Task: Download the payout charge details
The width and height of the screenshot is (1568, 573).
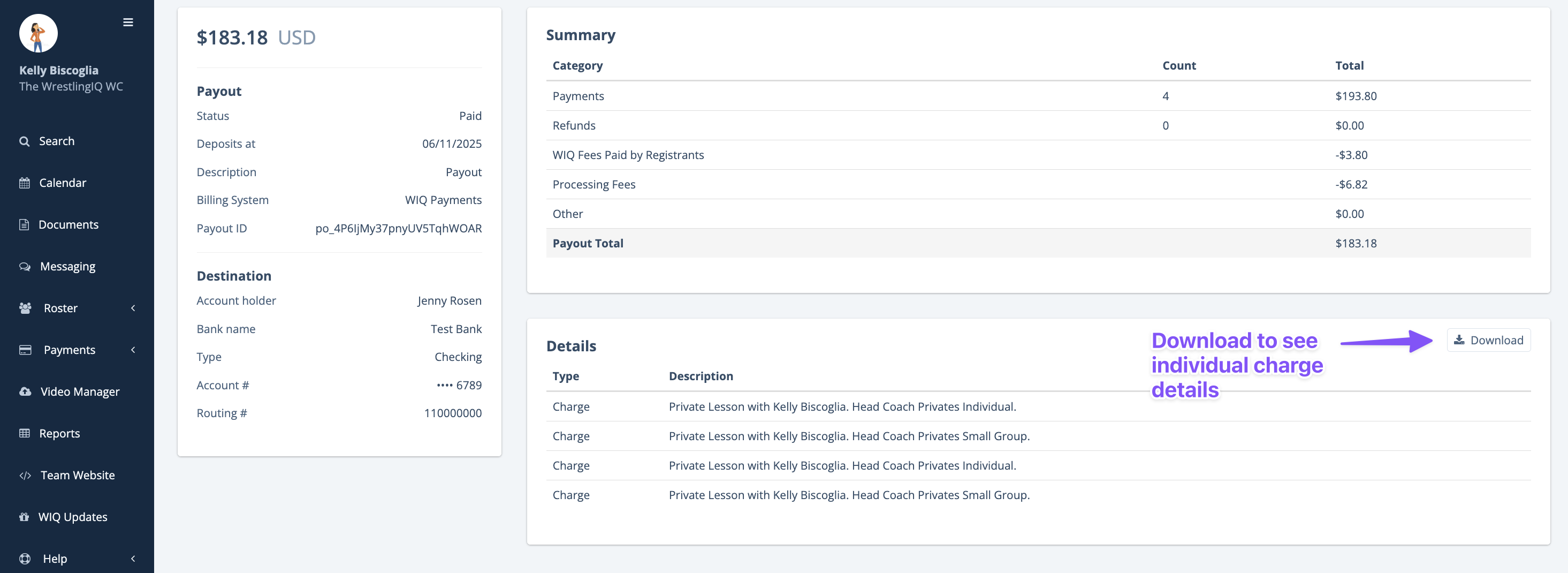Action: 1488,341
